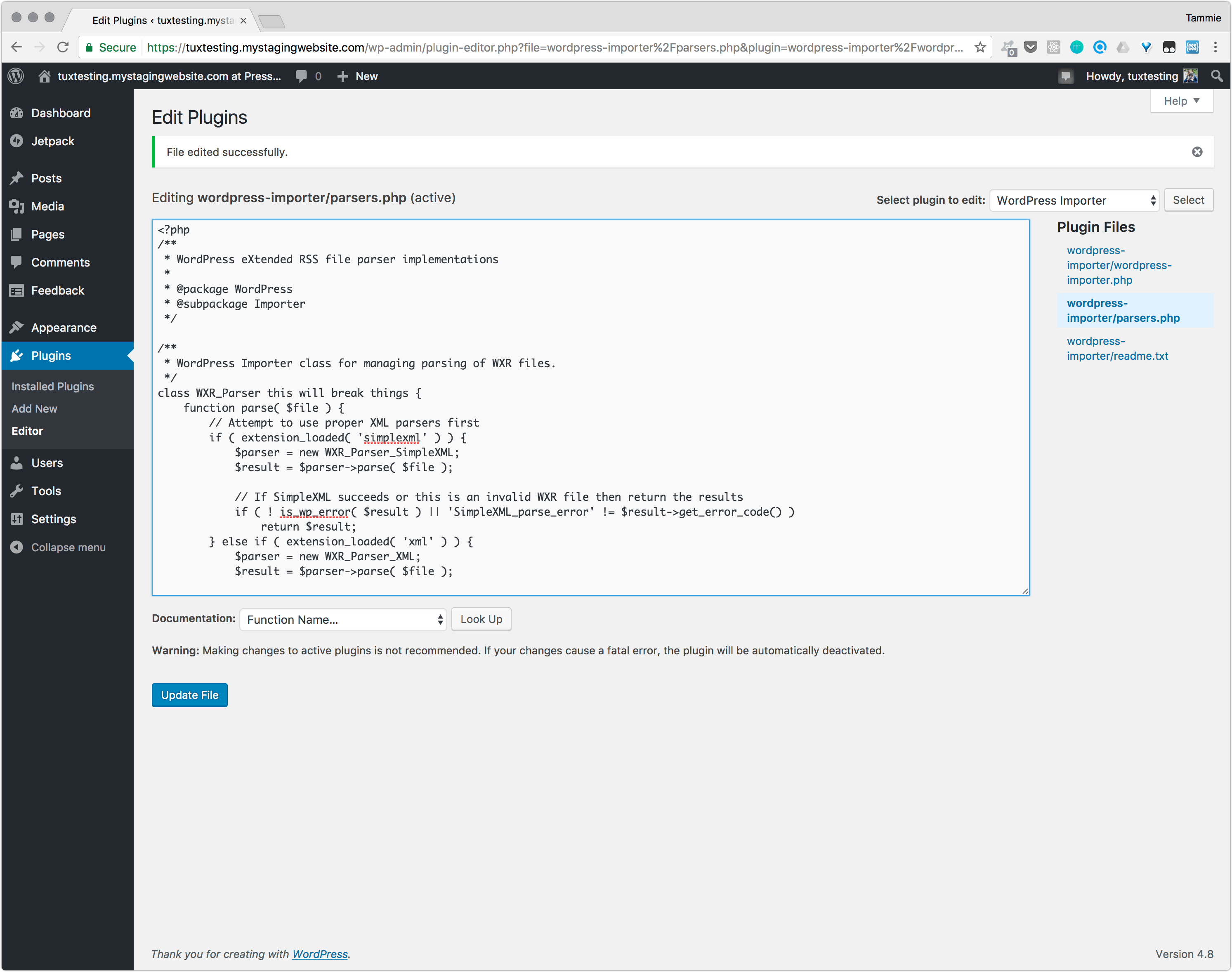The image size is (1232, 972).
Task: Click the Jetpack icon in sidebar
Action: tap(17, 141)
